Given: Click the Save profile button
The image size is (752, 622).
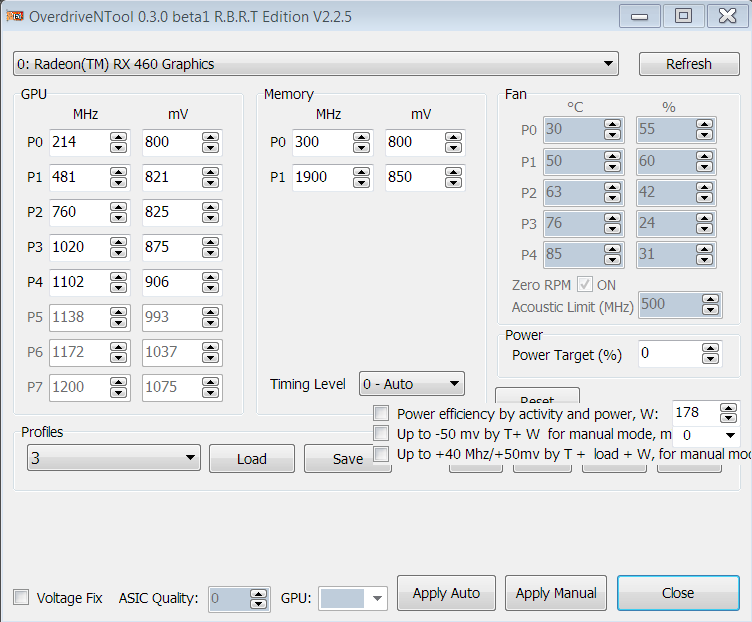Looking at the screenshot, I should (348, 459).
